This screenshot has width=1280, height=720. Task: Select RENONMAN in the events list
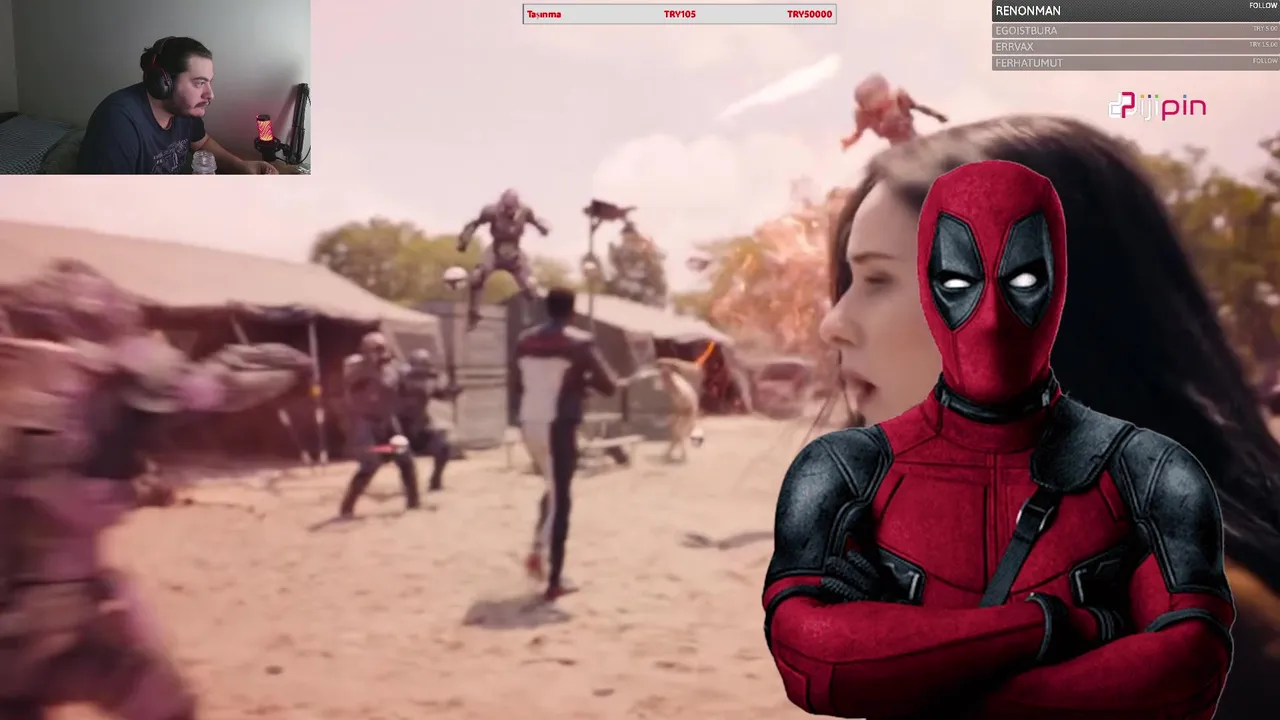pyautogui.click(x=1135, y=11)
